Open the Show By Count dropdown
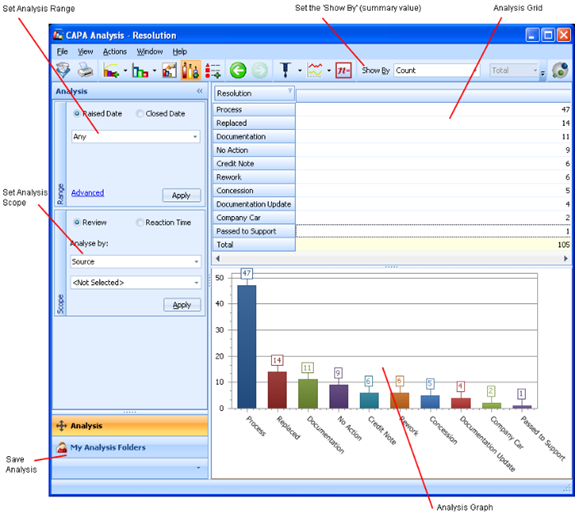575x517 pixels. point(436,70)
